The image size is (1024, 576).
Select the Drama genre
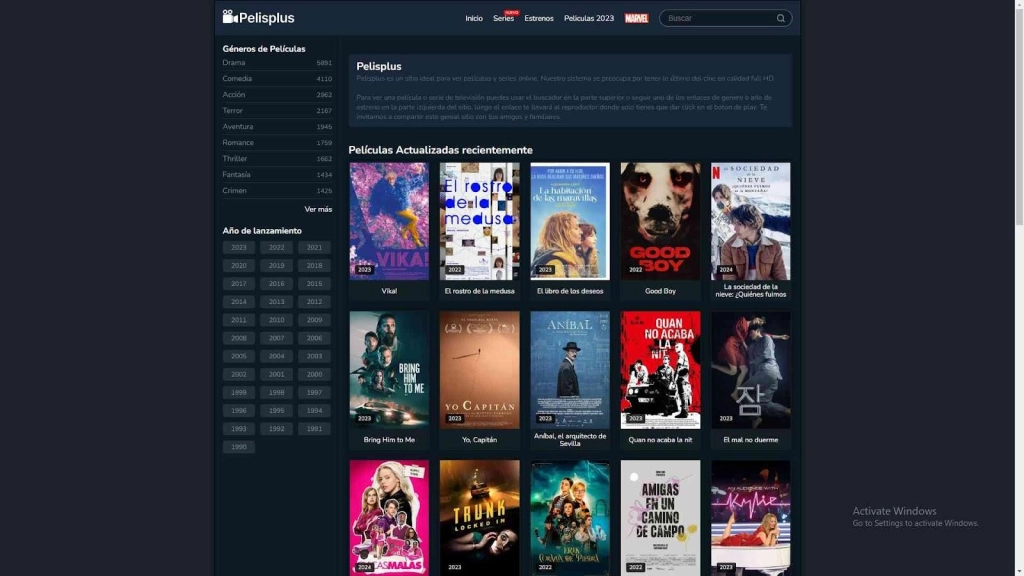coord(277,63)
